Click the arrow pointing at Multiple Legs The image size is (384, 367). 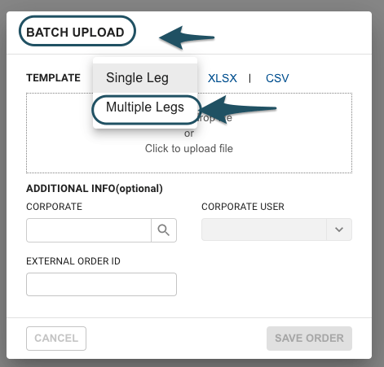[237, 109]
